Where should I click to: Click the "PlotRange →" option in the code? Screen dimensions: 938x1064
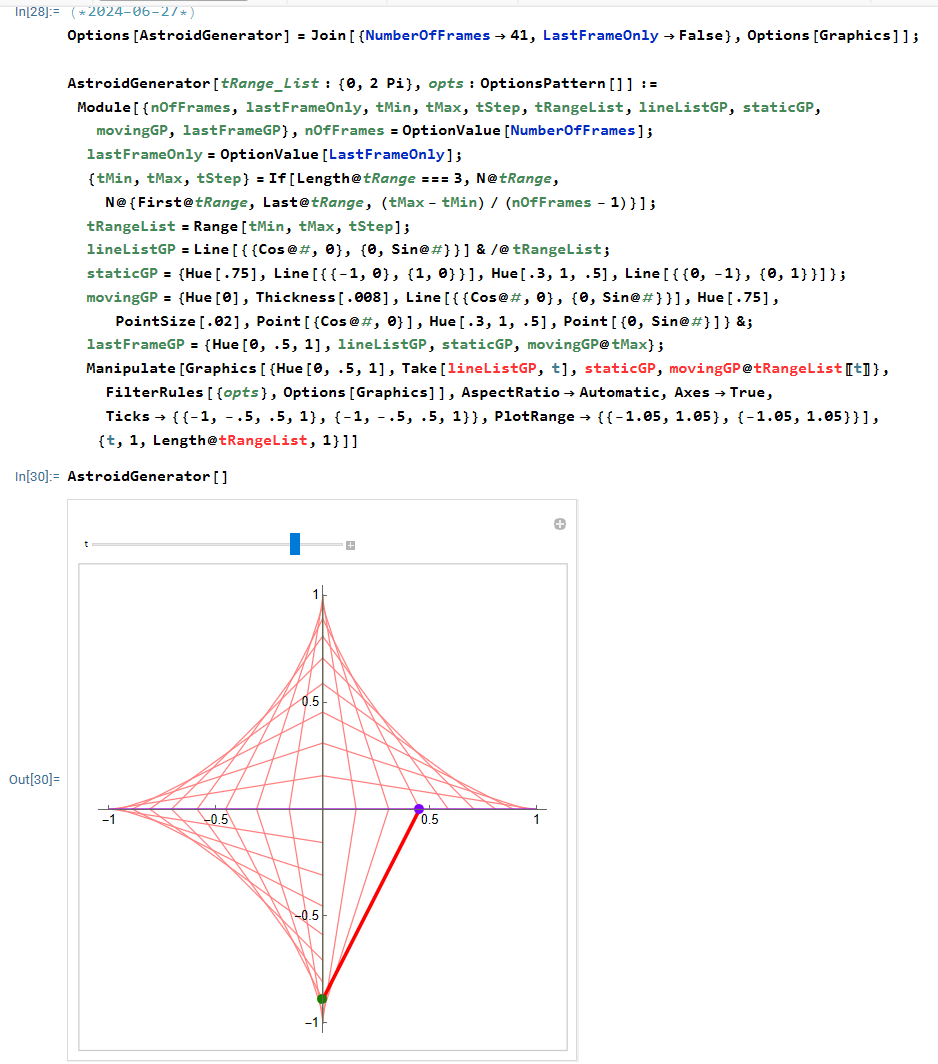542,417
